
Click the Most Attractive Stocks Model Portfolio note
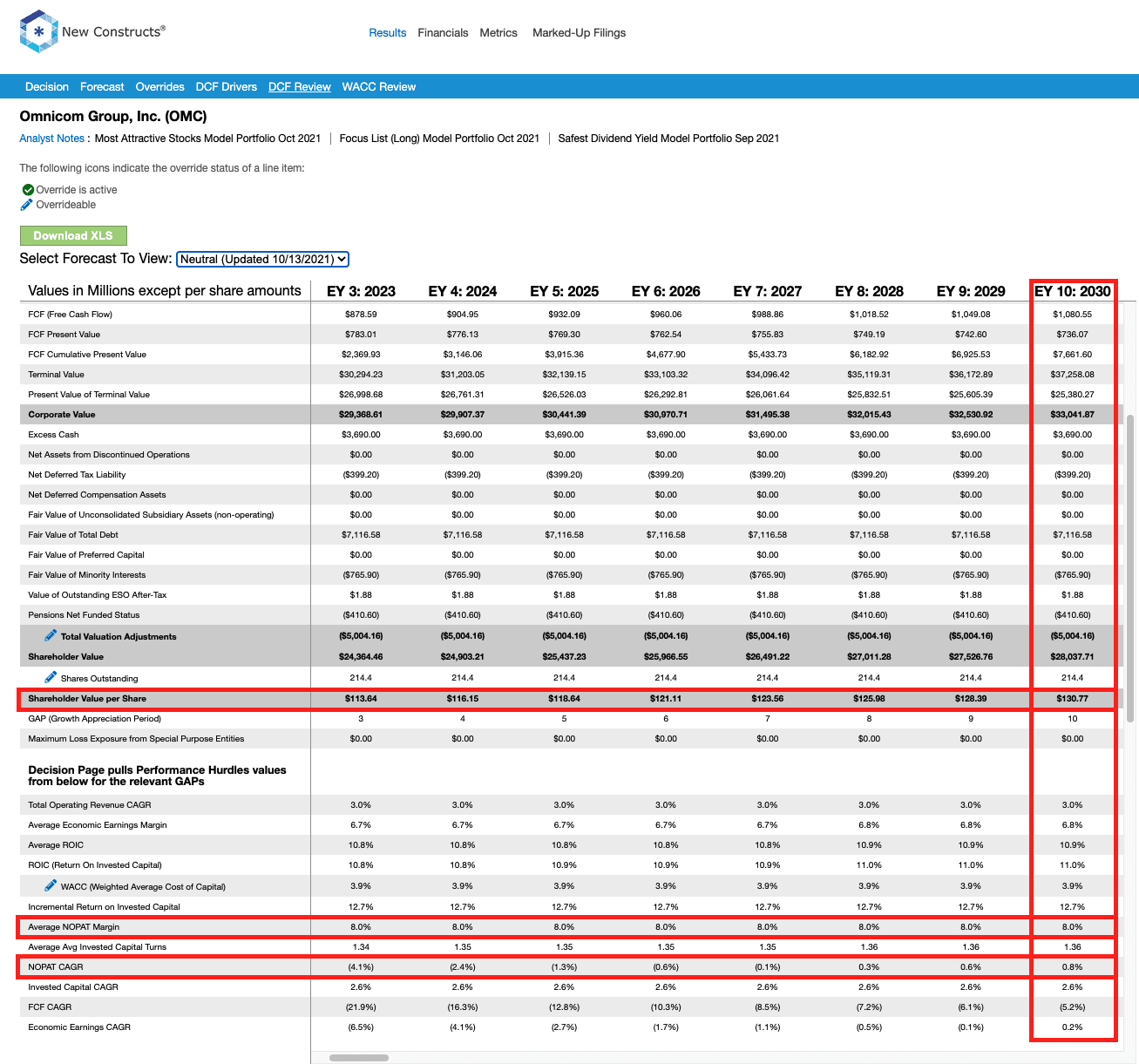coord(207,139)
